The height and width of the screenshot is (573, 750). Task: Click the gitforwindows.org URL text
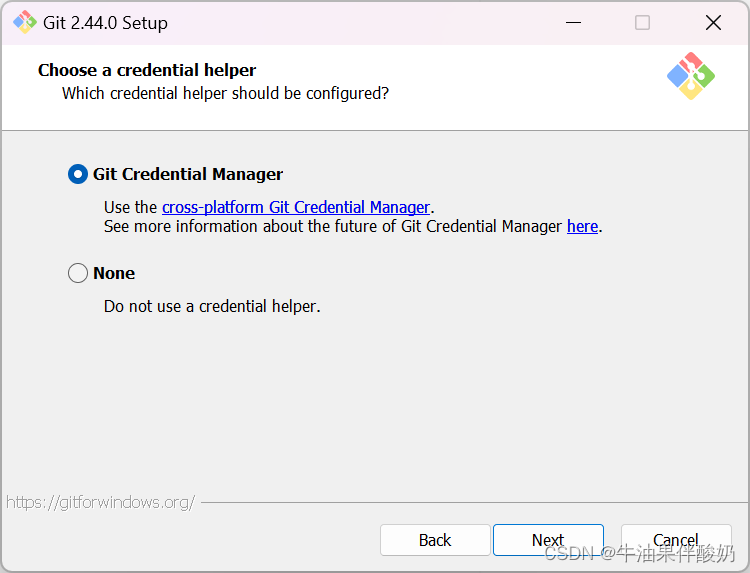[100, 502]
